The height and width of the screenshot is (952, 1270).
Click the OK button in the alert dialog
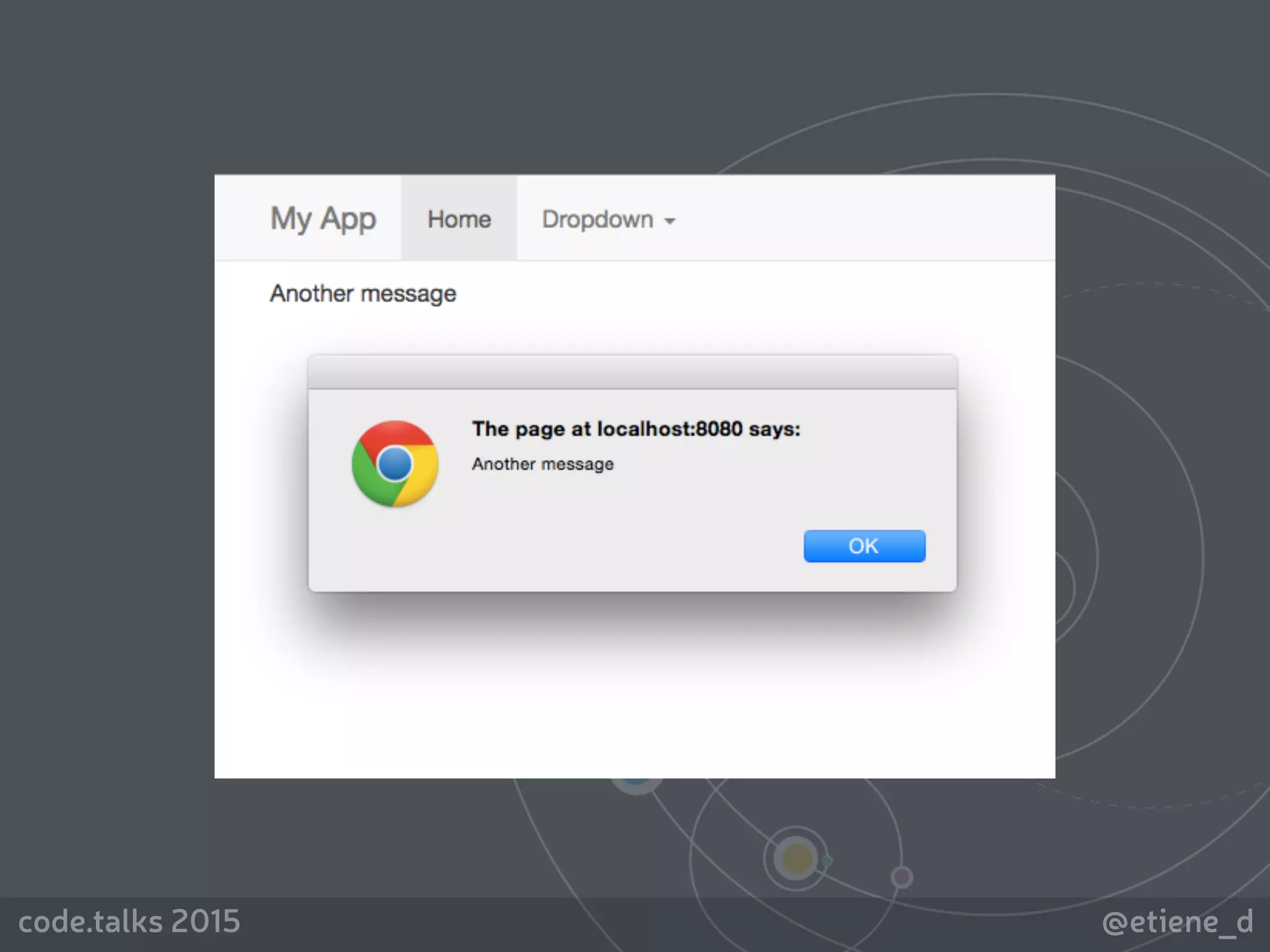click(x=864, y=546)
